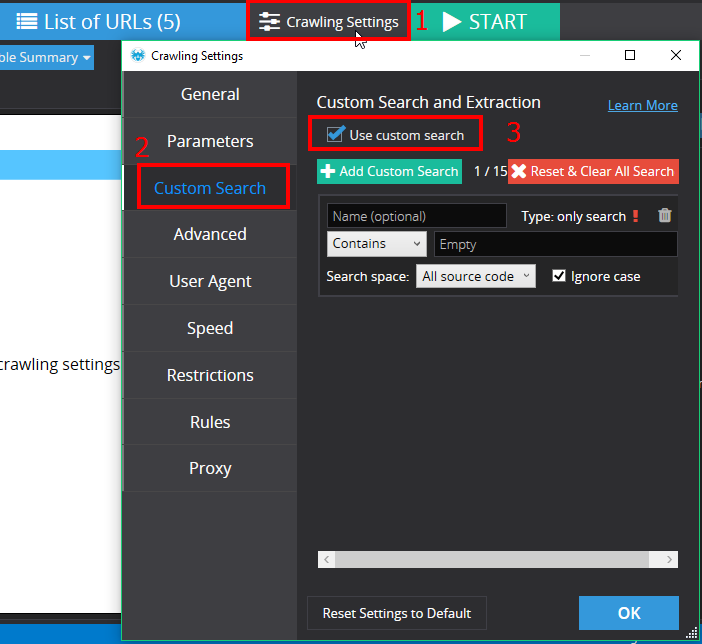
Task: Open the Contains condition dropdown
Action: (x=377, y=244)
